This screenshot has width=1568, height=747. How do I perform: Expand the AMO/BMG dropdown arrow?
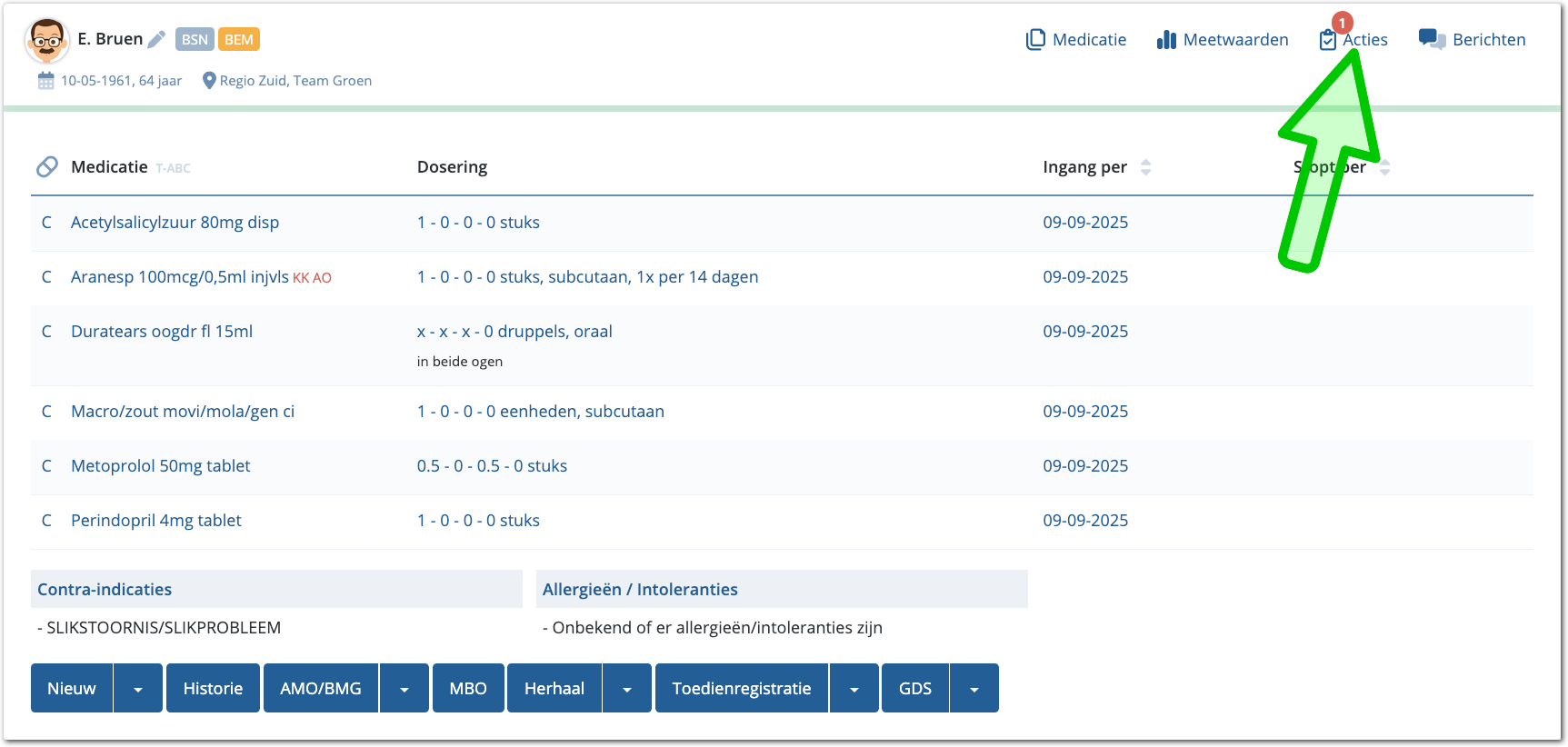[x=404, y=689]
